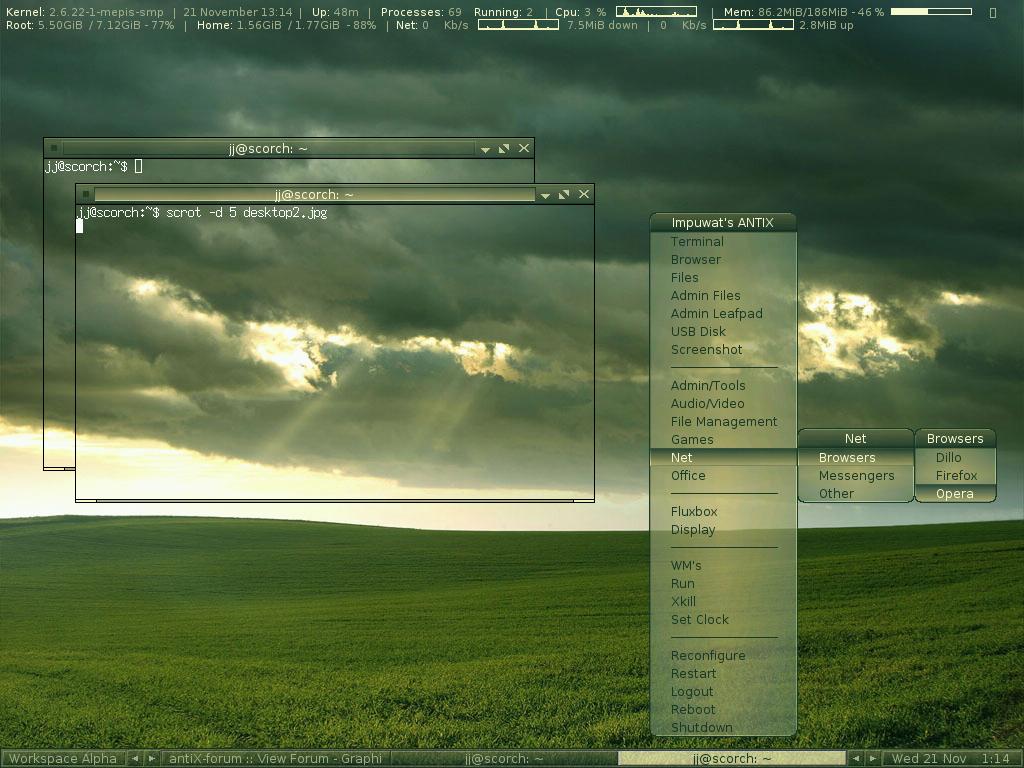Close the back jj@scorch terminal
The image size is (1024, 768).
click(524, 148)
